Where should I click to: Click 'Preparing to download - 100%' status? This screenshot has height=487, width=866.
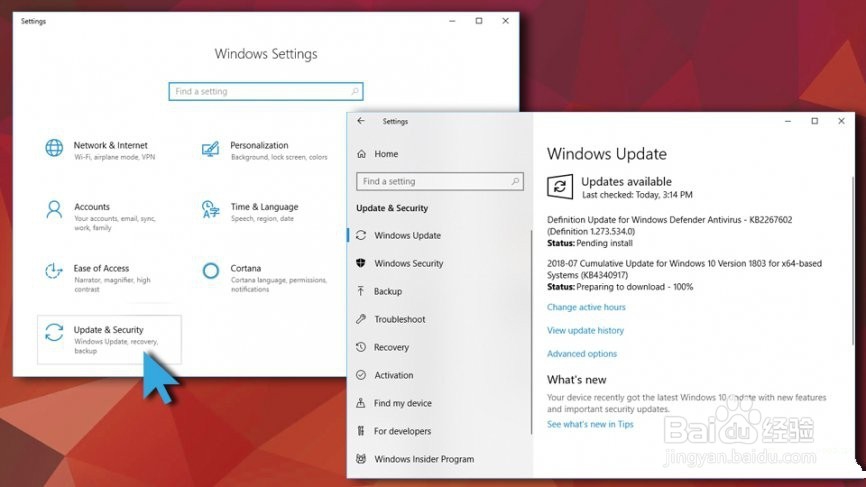coord(635,287)
